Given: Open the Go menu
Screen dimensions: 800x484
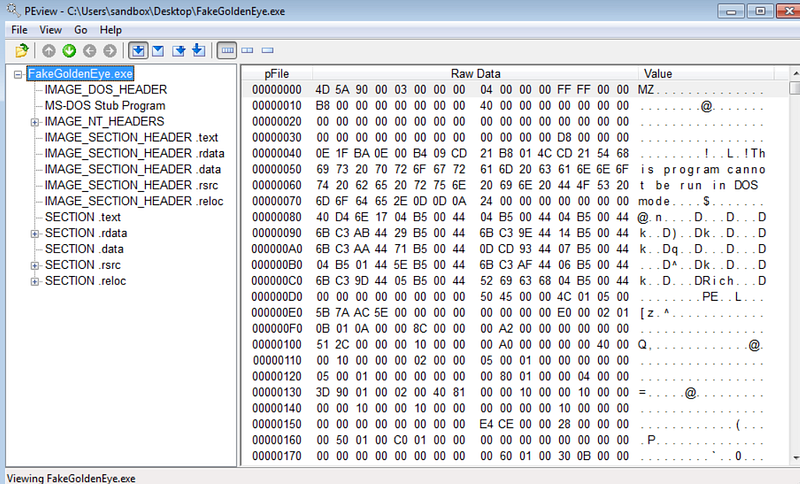Looking at the screenshot, I should [x=81, y=30].
